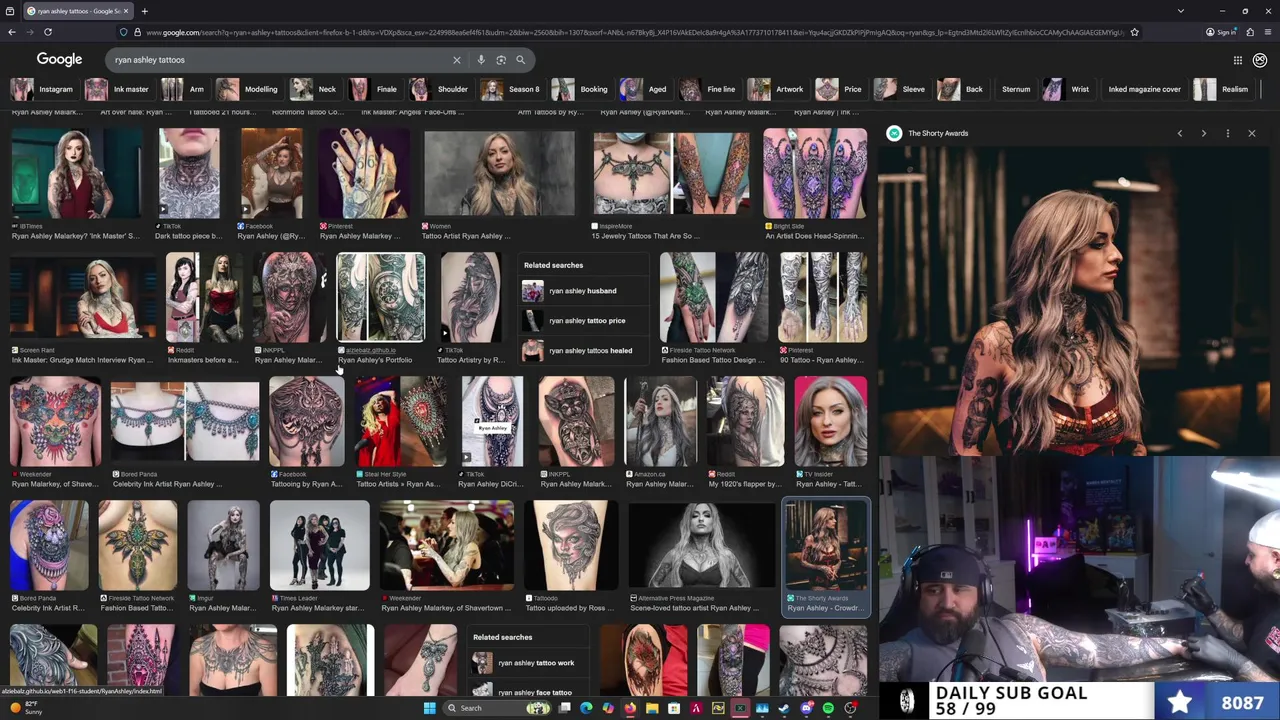The height and width of the screenshot is (720, 1280).
Task: Open Discord from the taskbar
Action: [806, 708]
